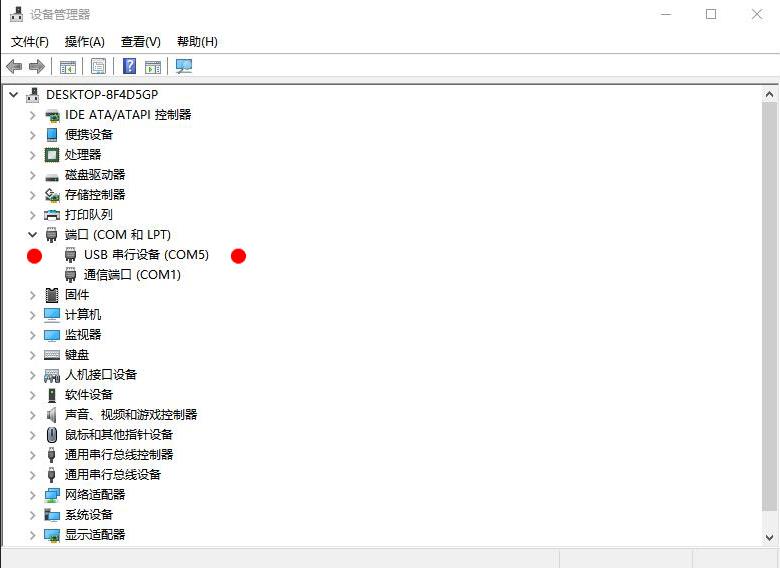Expand the 监视器 category

[33, 335]
